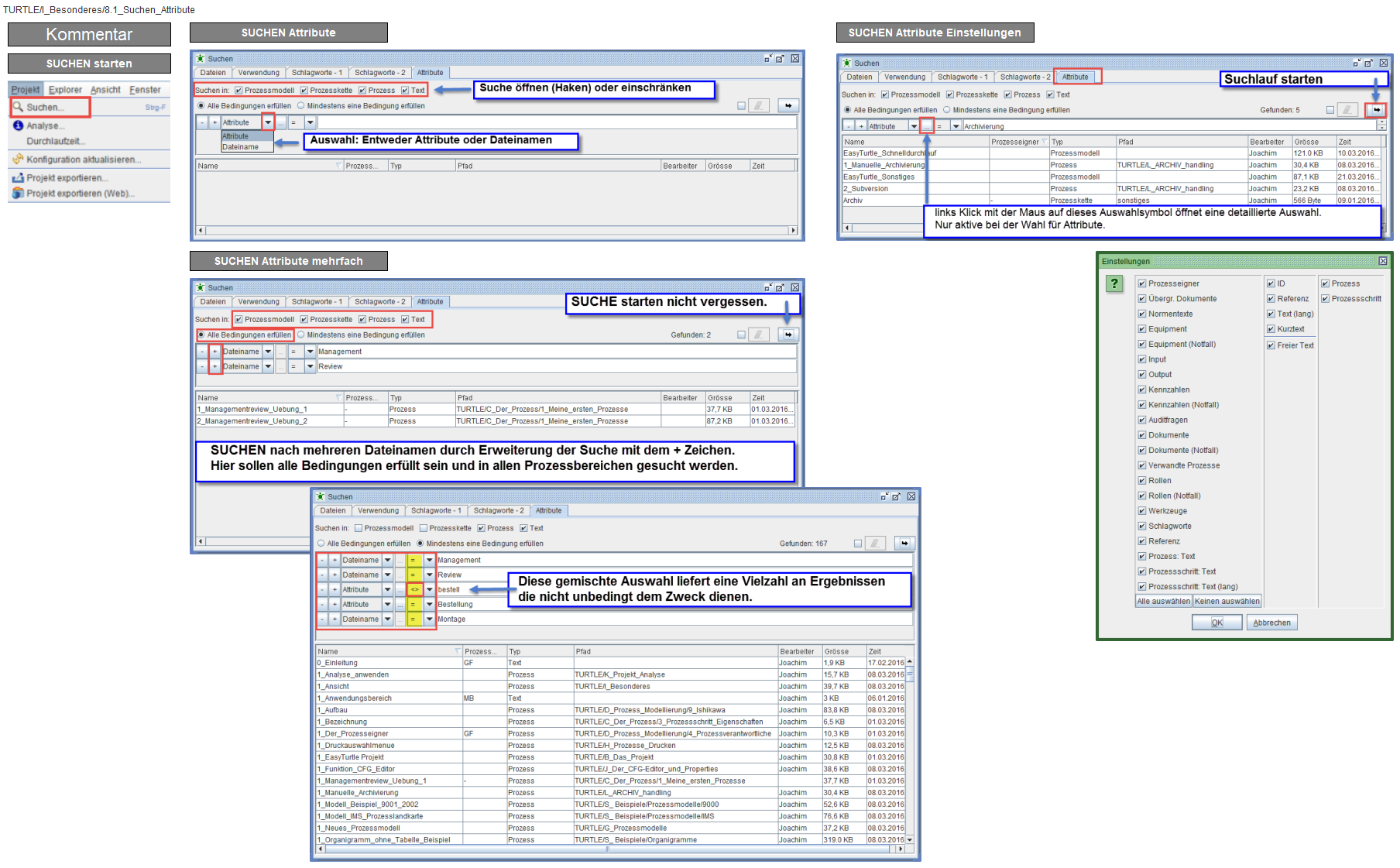Viewport: 1400px width, 868px height.
Task: Switch to Dateien tab in Gefunden: 2 window
Action: [x=213, y=301]
